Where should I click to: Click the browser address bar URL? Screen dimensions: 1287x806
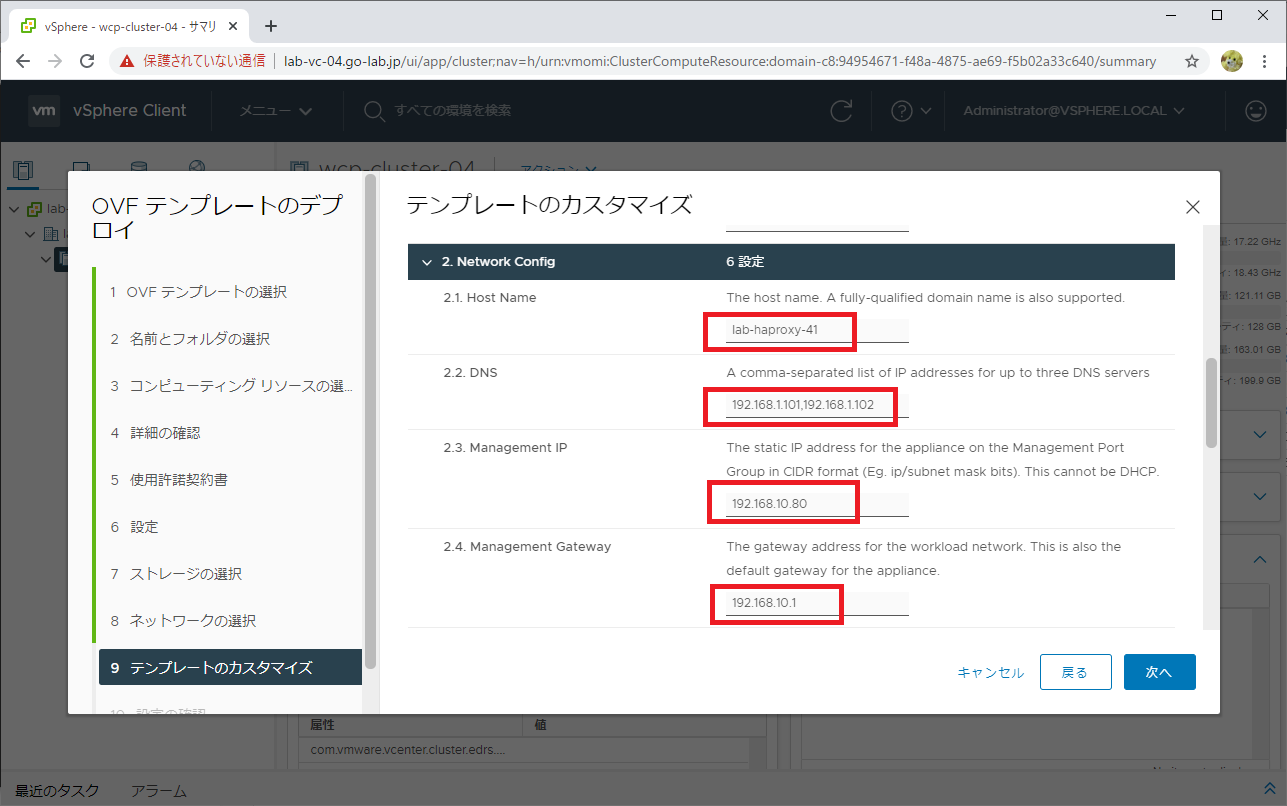720,61
